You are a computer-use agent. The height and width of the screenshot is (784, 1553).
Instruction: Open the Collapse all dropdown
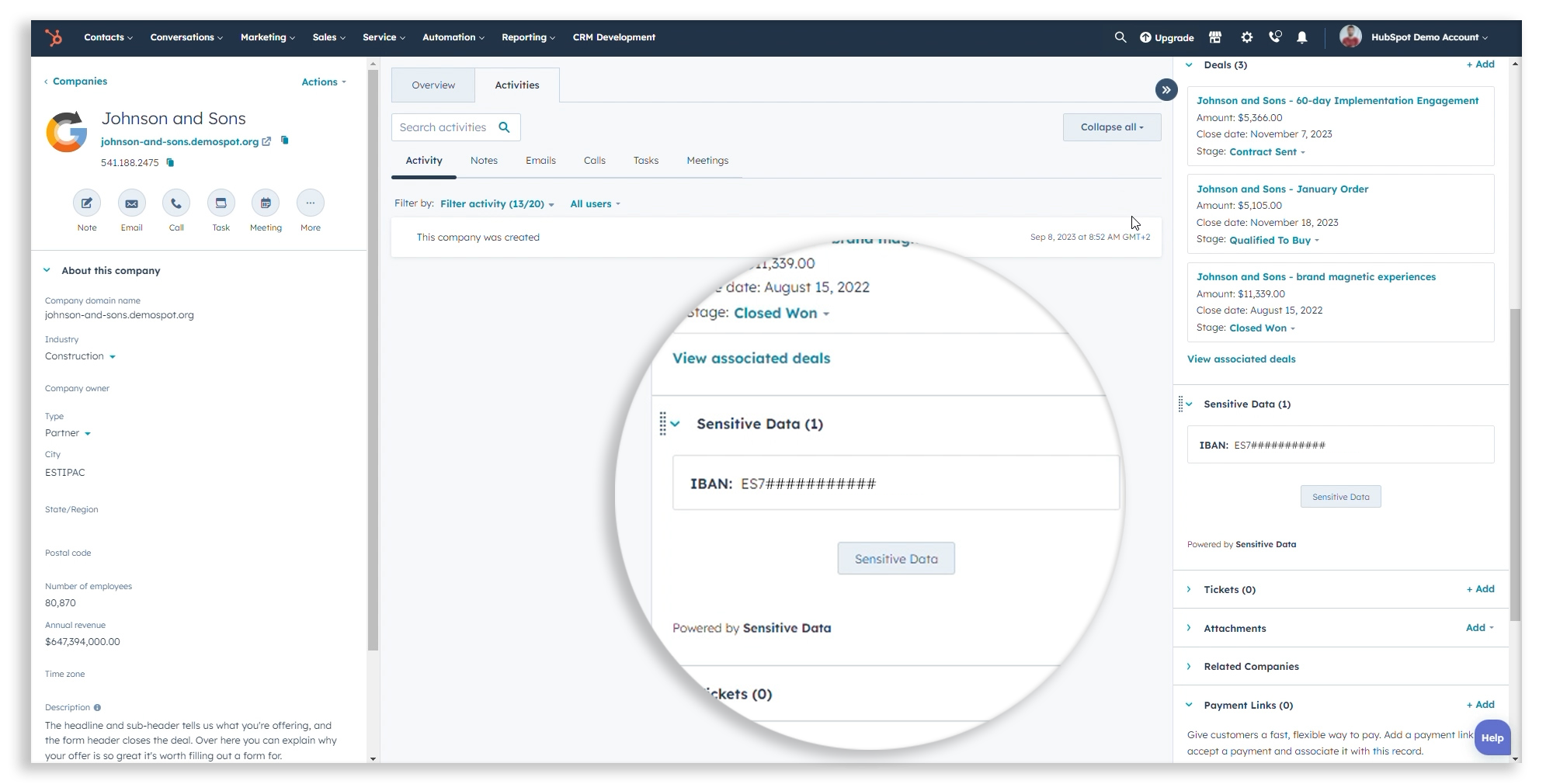(1112, 127)
